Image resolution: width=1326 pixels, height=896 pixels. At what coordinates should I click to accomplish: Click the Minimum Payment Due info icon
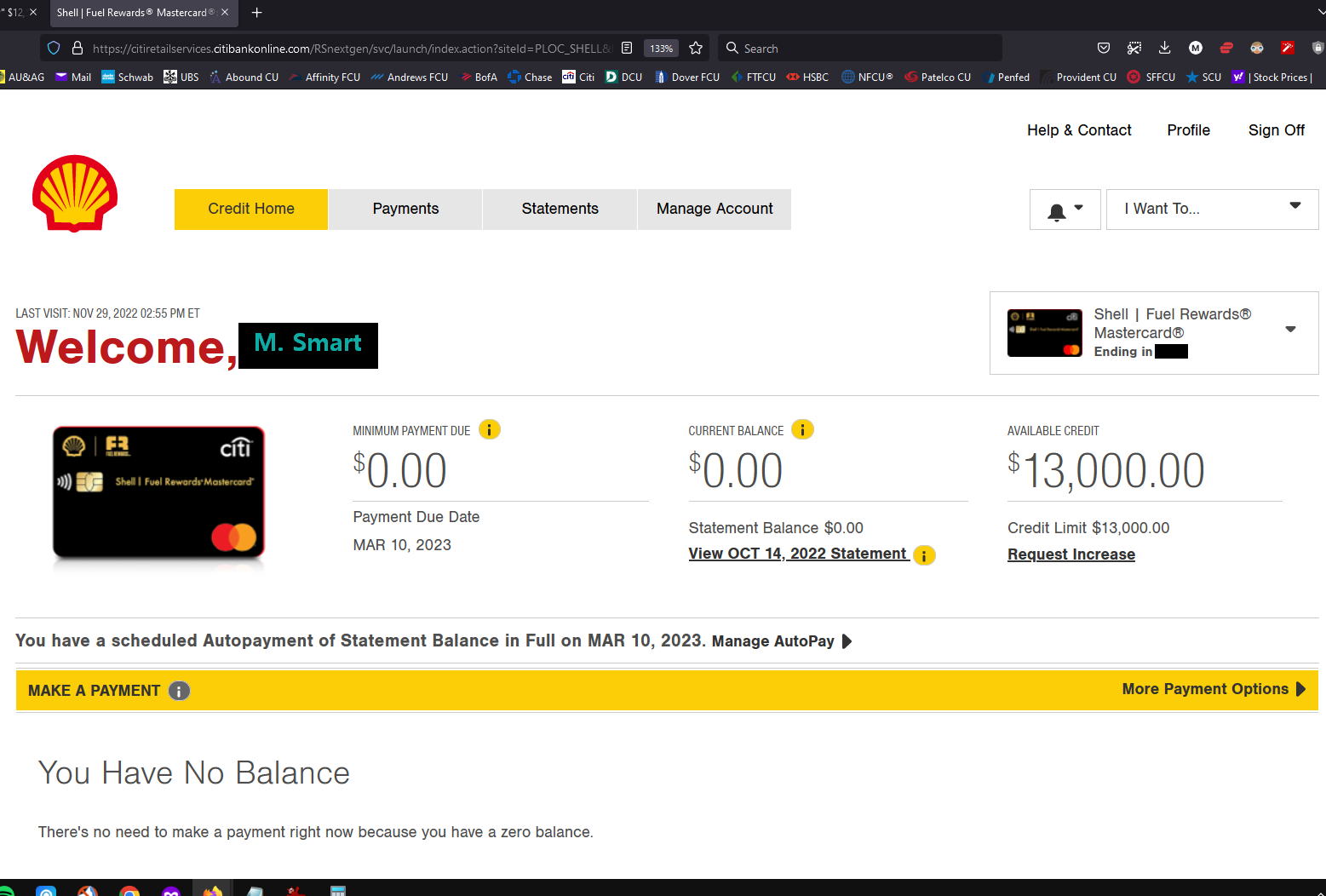click(x=490, y=429)
